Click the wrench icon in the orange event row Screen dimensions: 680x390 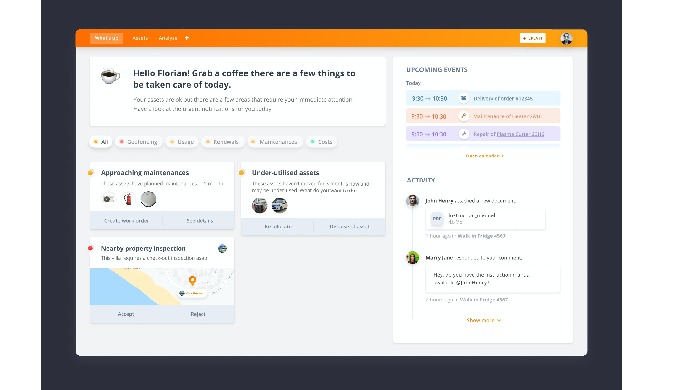[463, 116]
